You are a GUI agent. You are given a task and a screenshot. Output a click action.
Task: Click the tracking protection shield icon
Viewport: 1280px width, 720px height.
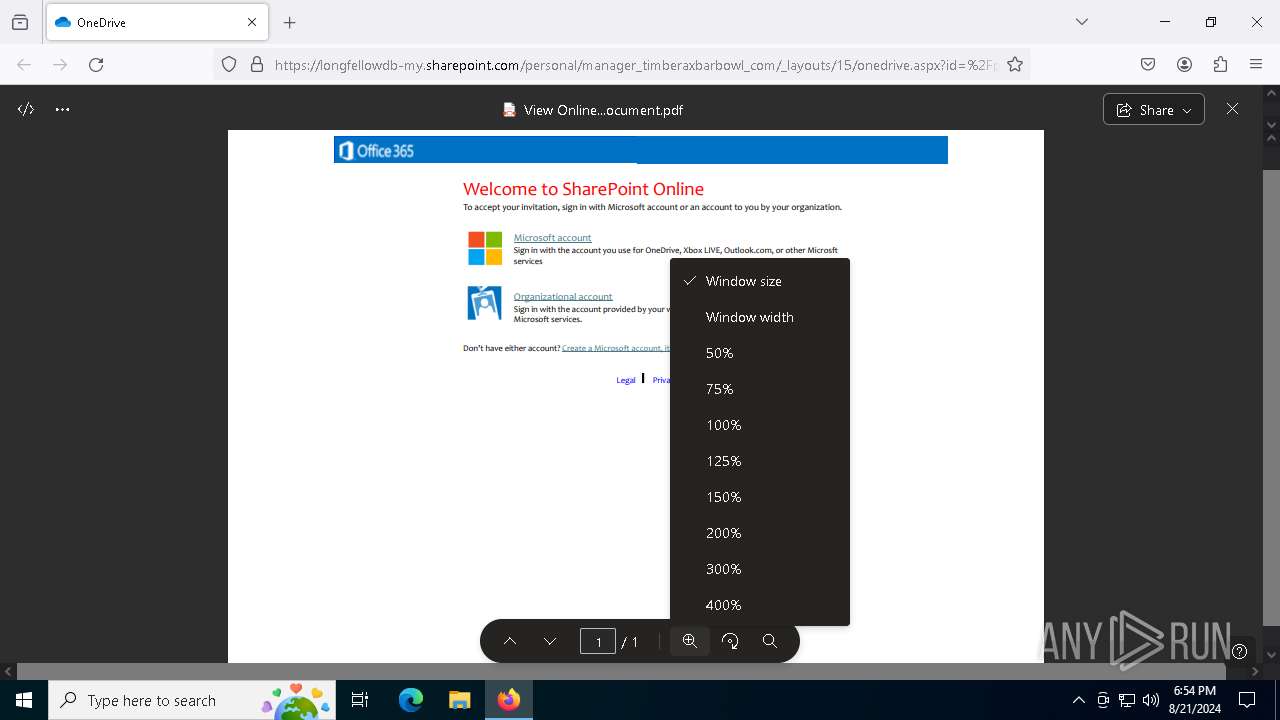[x=229, y=65]
